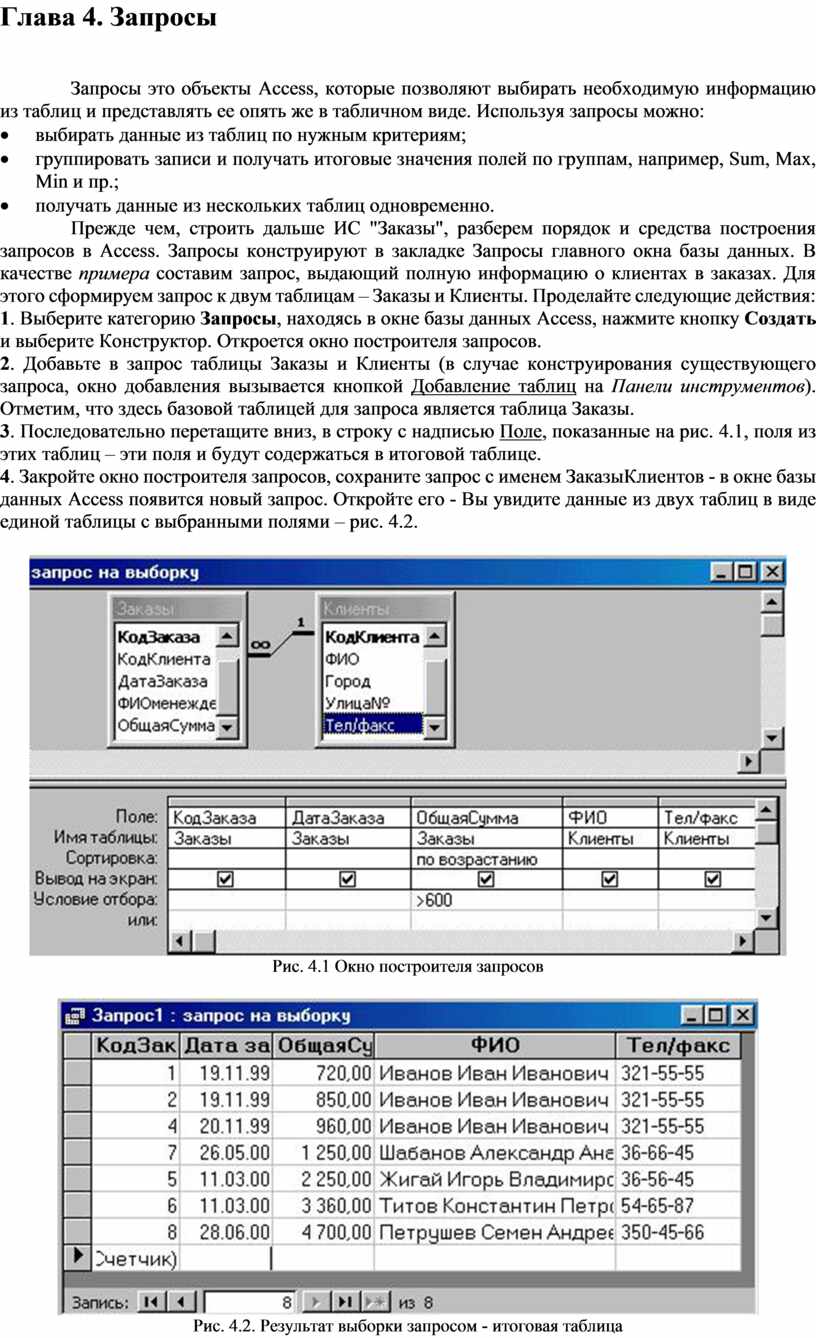
Task: Click the up arrow of Клиенты field list
Action: pos(434,636)
